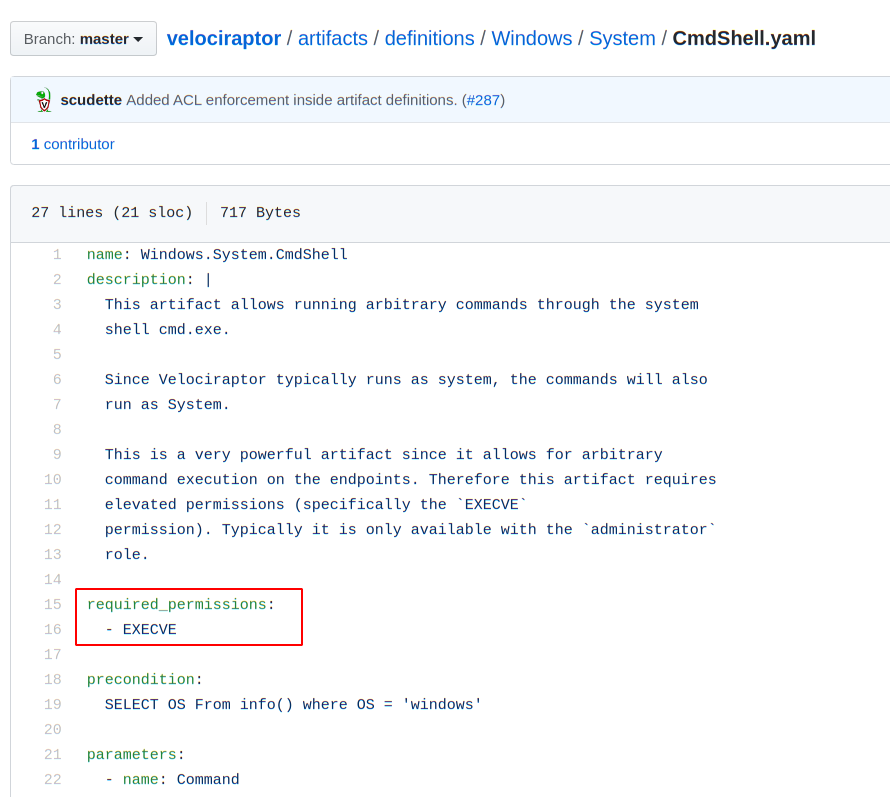
Task: Select line number 1
Action: (x=57, y=255)
